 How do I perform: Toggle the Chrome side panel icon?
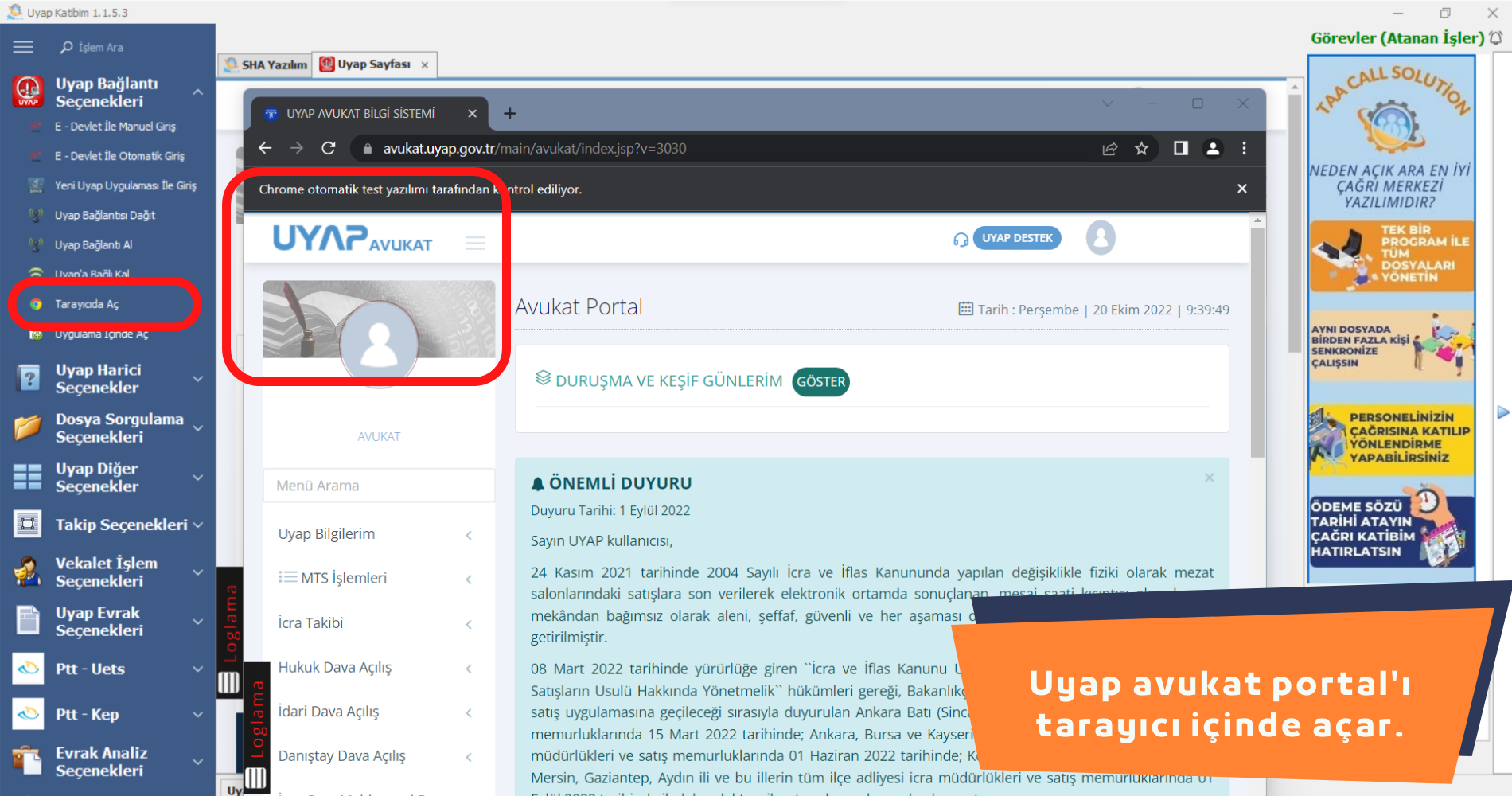[1181, 148]
